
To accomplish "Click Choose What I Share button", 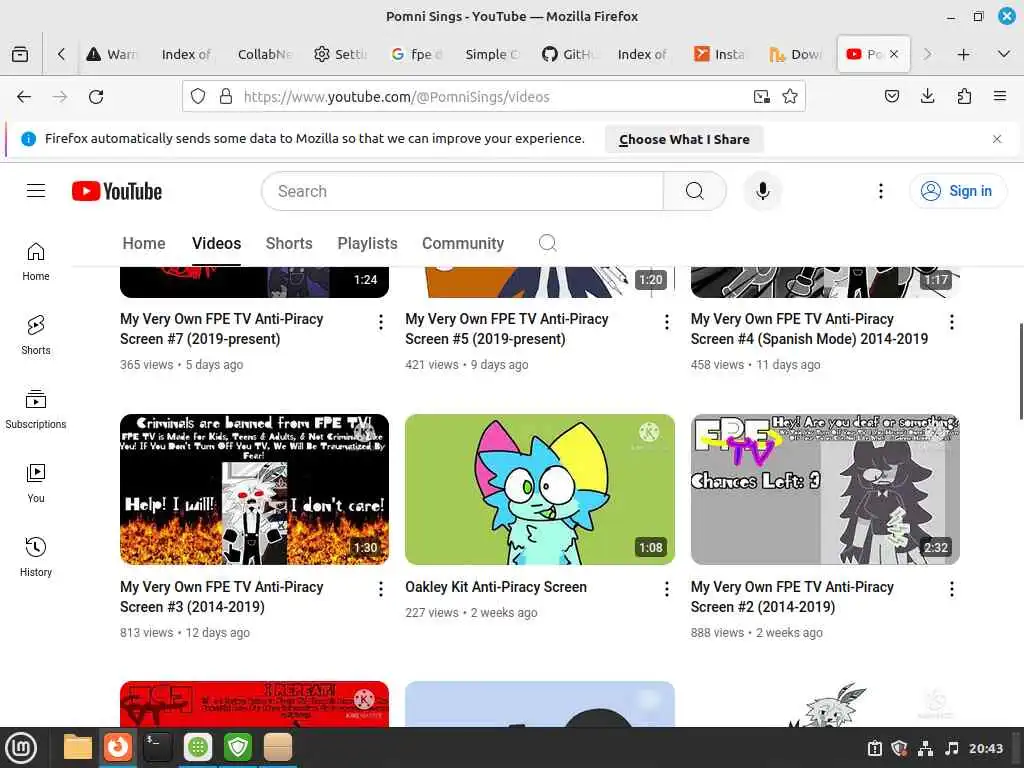I will [x=684, y=139].
